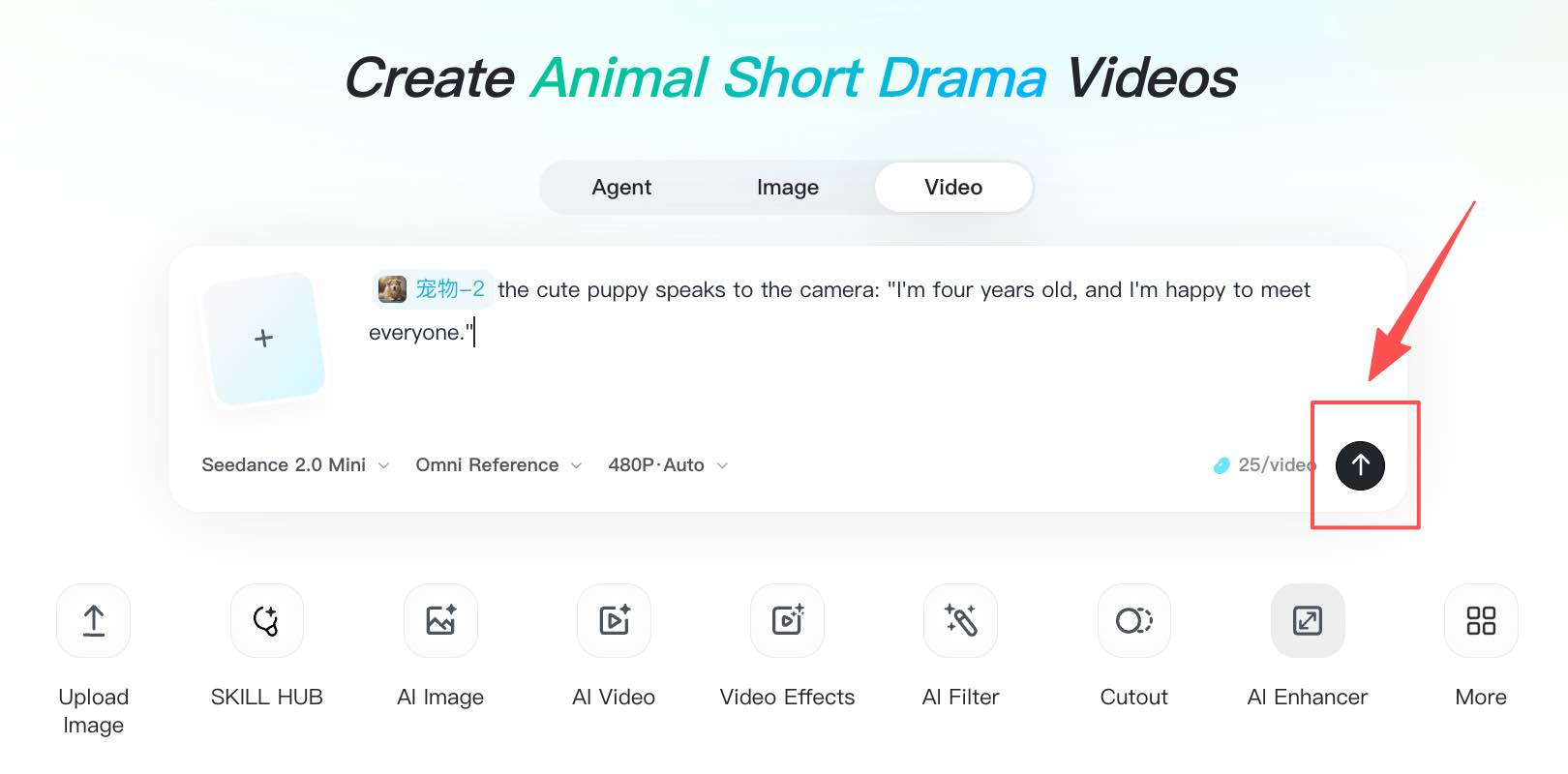Open the Video Effects icon
The height and width of the screenshot is (774, 1568).
787,620
